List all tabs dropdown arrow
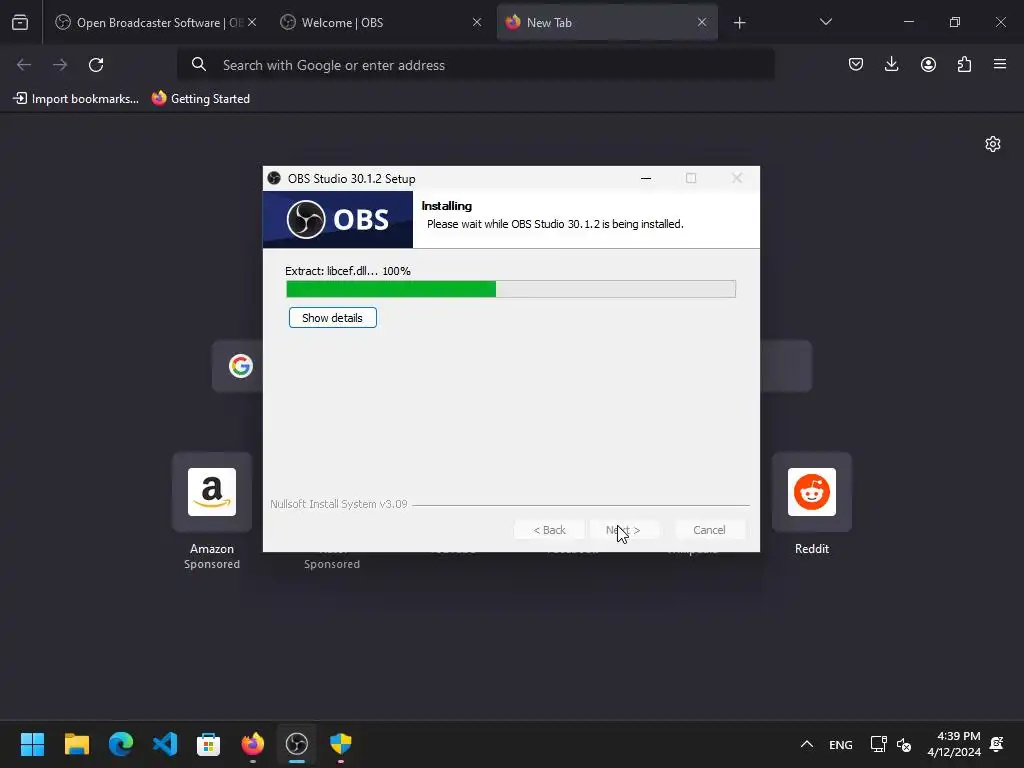Viewport: 1024px width, 768px height. pos(825,22)
